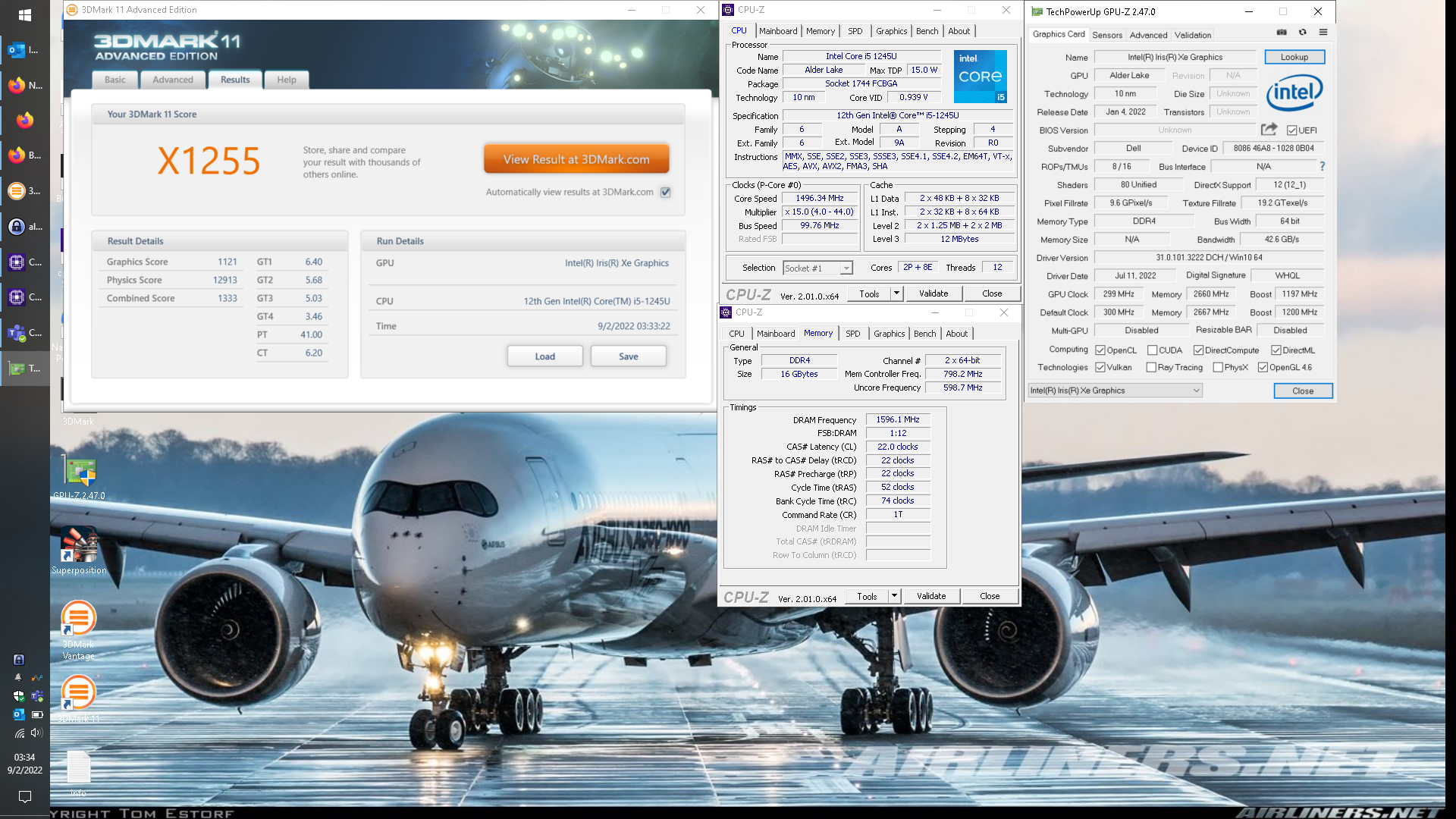Open the Info text file on desktop
The height and width of the screenshot is (819, 1456).
79,773
